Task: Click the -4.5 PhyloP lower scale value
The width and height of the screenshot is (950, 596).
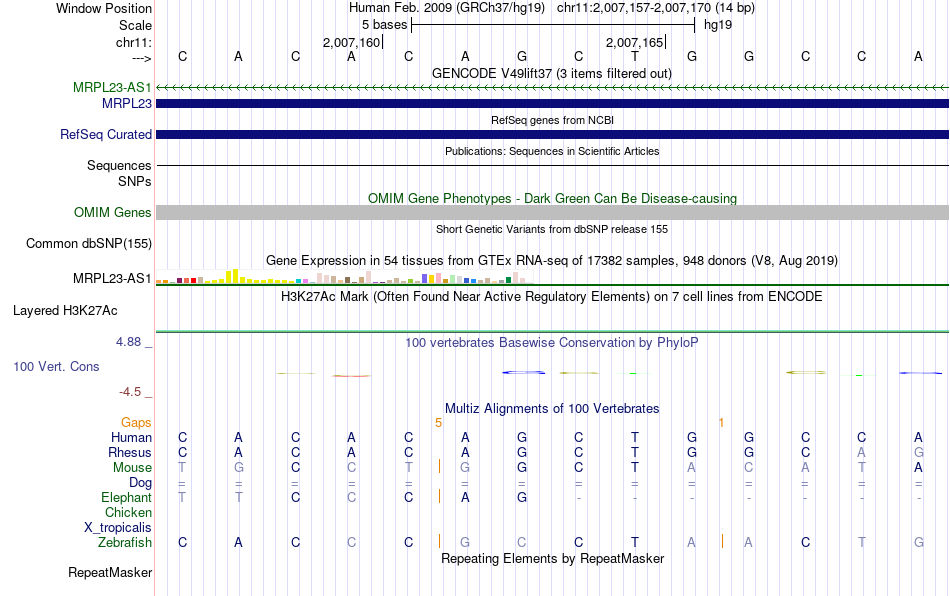Action: point(130,392)
